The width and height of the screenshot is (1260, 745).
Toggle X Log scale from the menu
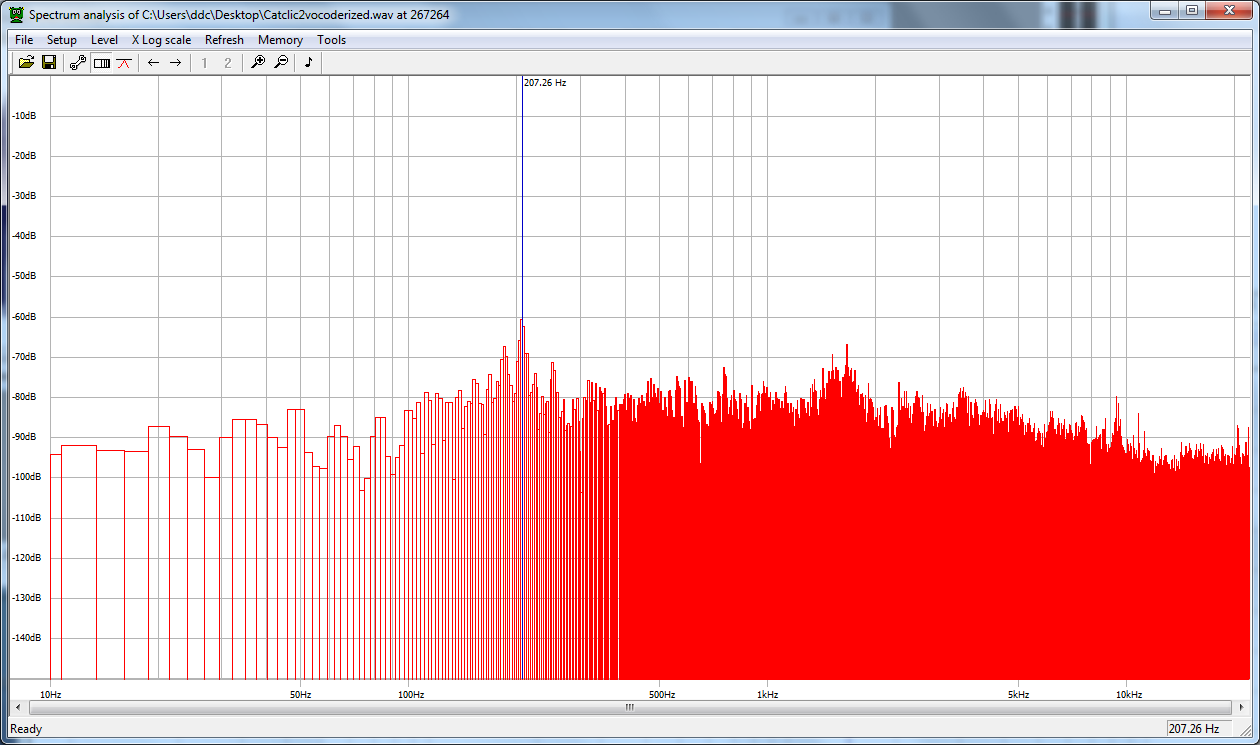coord(161,39)
